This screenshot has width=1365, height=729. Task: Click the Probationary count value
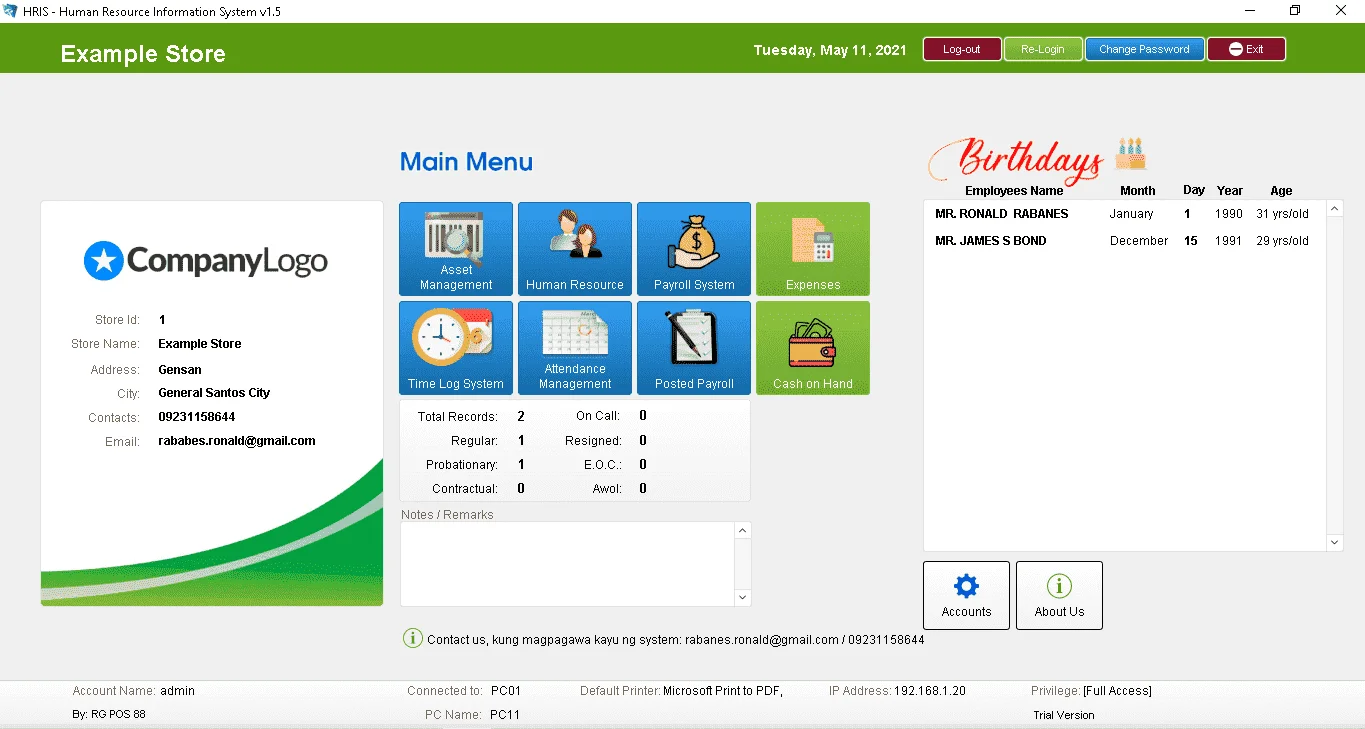click(521, 465)
